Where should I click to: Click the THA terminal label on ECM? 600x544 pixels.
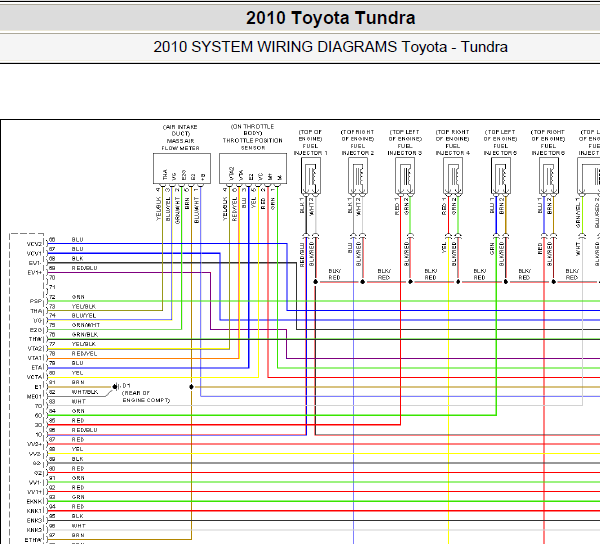pos(36,311)
